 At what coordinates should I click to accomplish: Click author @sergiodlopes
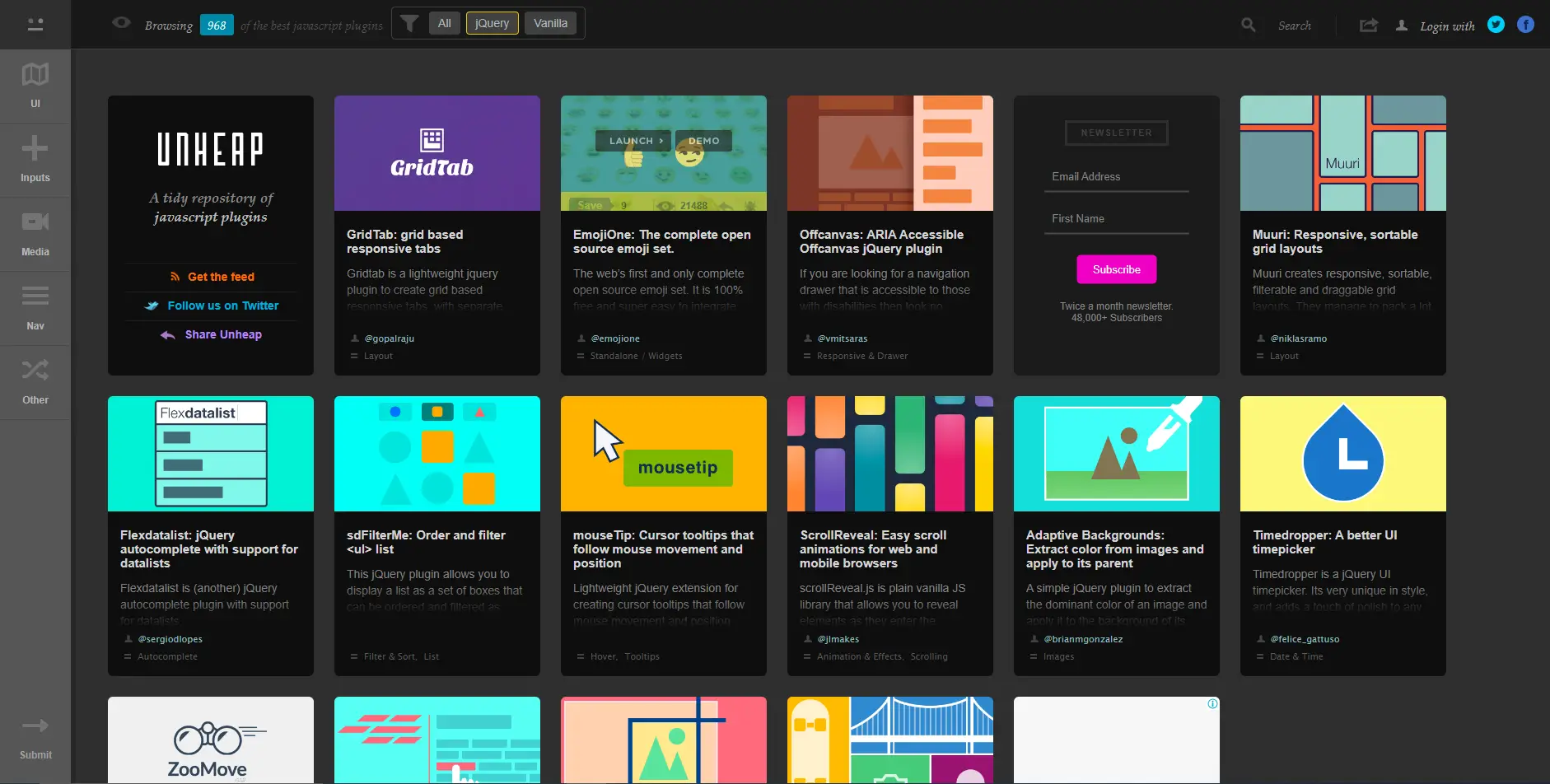pyautogui.click(x=170, y=639)
